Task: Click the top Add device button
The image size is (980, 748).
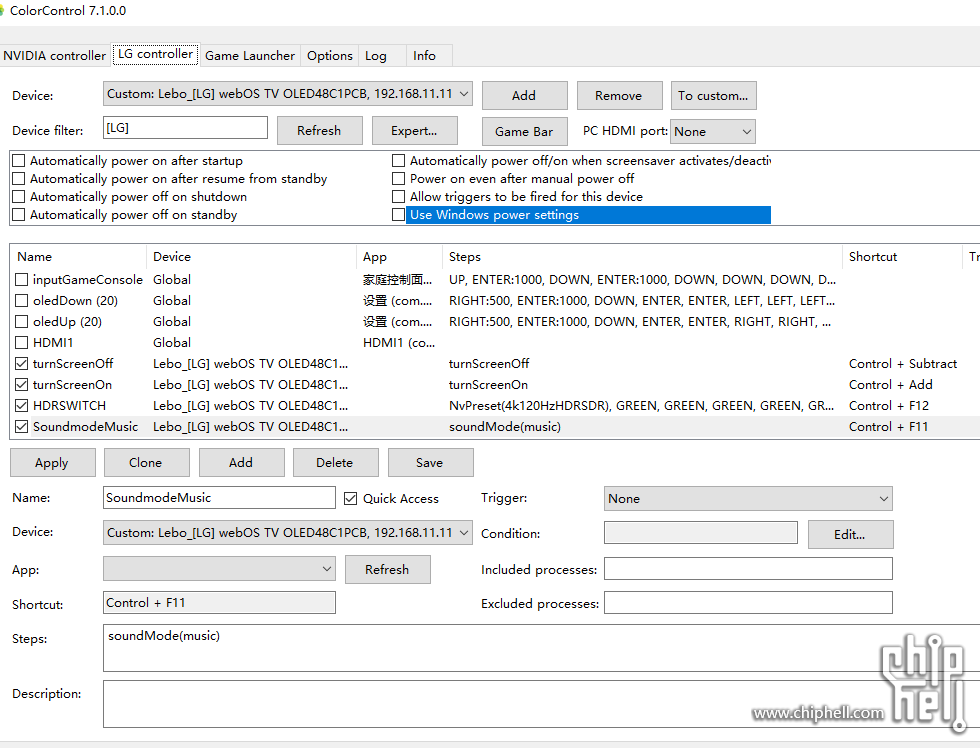Action: pyautogui.click(x=524, y=96)
